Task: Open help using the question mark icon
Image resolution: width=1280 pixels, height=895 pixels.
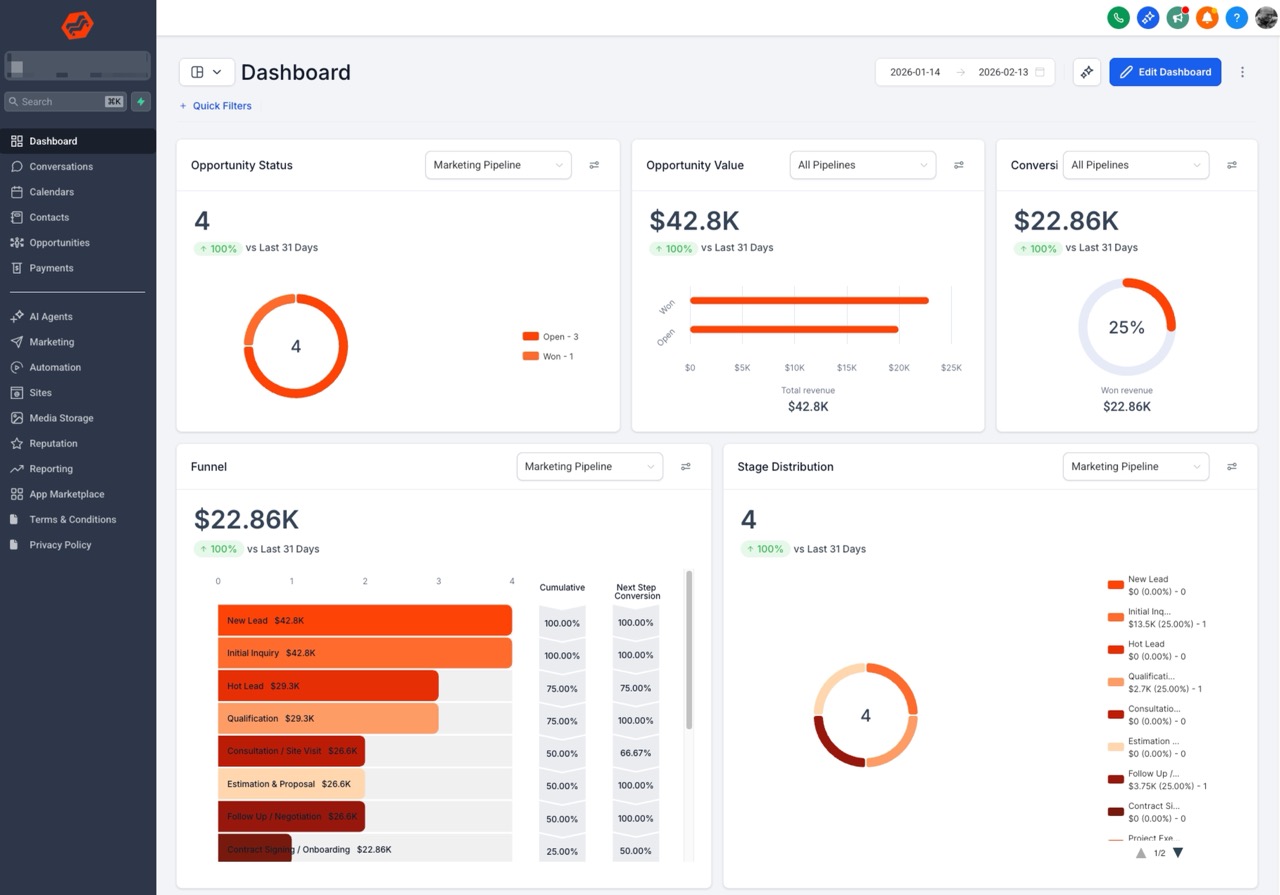Action: [x=1236, y=17]
